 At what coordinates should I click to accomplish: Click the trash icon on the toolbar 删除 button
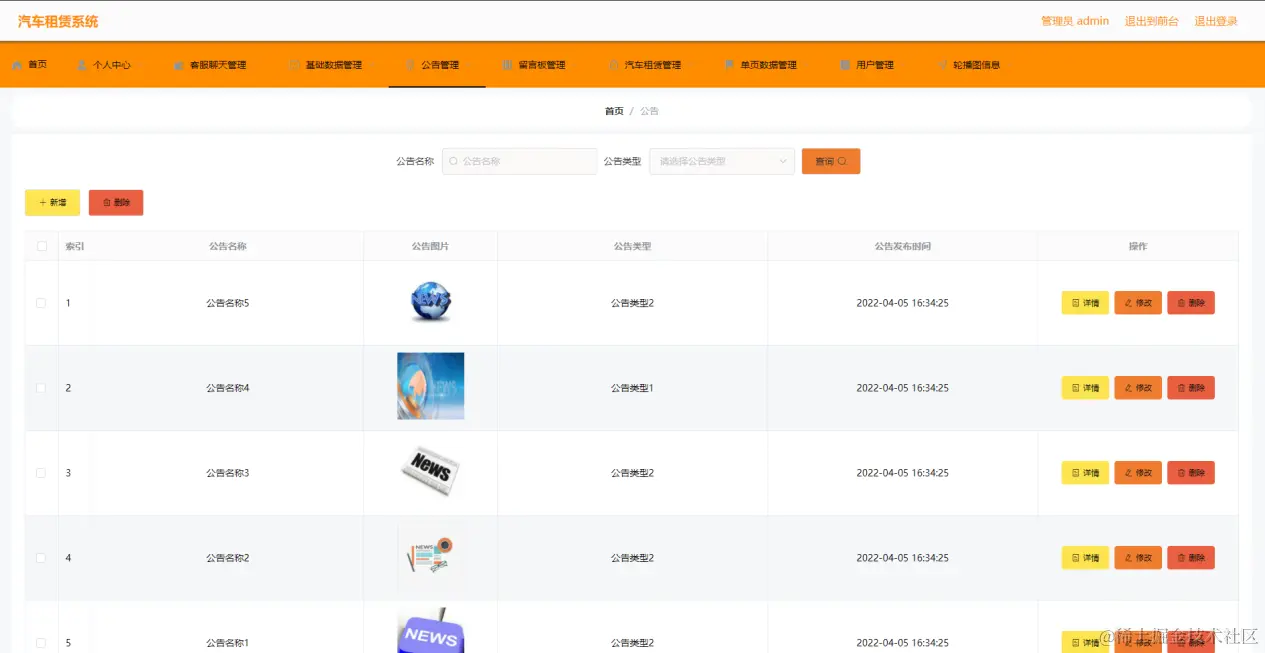point(106,202)
